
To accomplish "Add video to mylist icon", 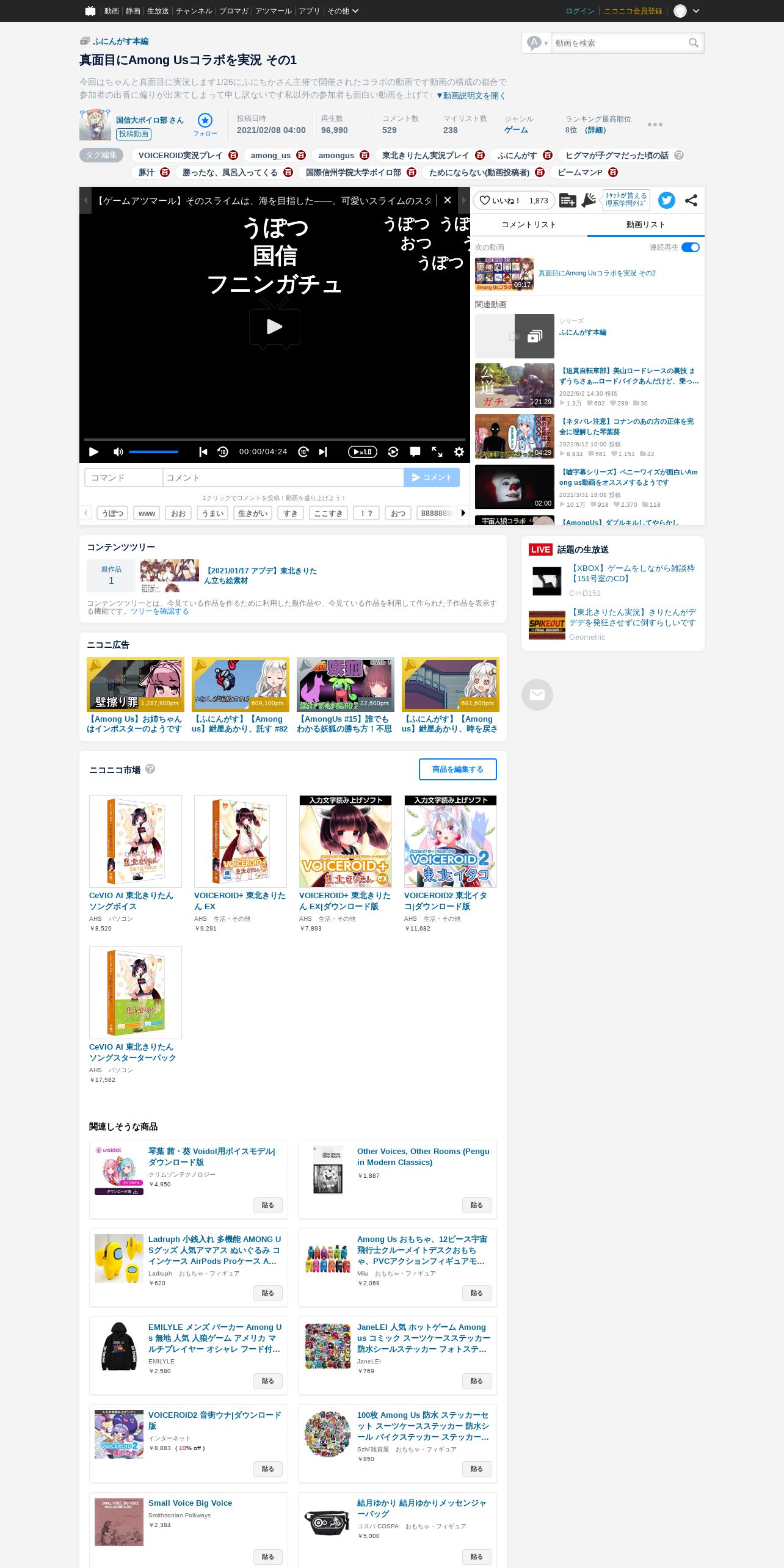I will pos(568,200).
